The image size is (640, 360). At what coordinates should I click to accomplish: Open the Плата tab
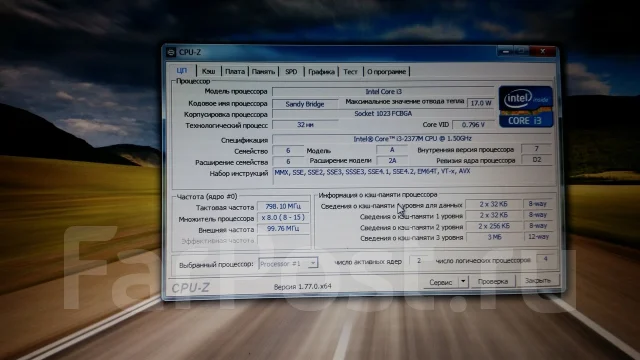tap(235, 71)
